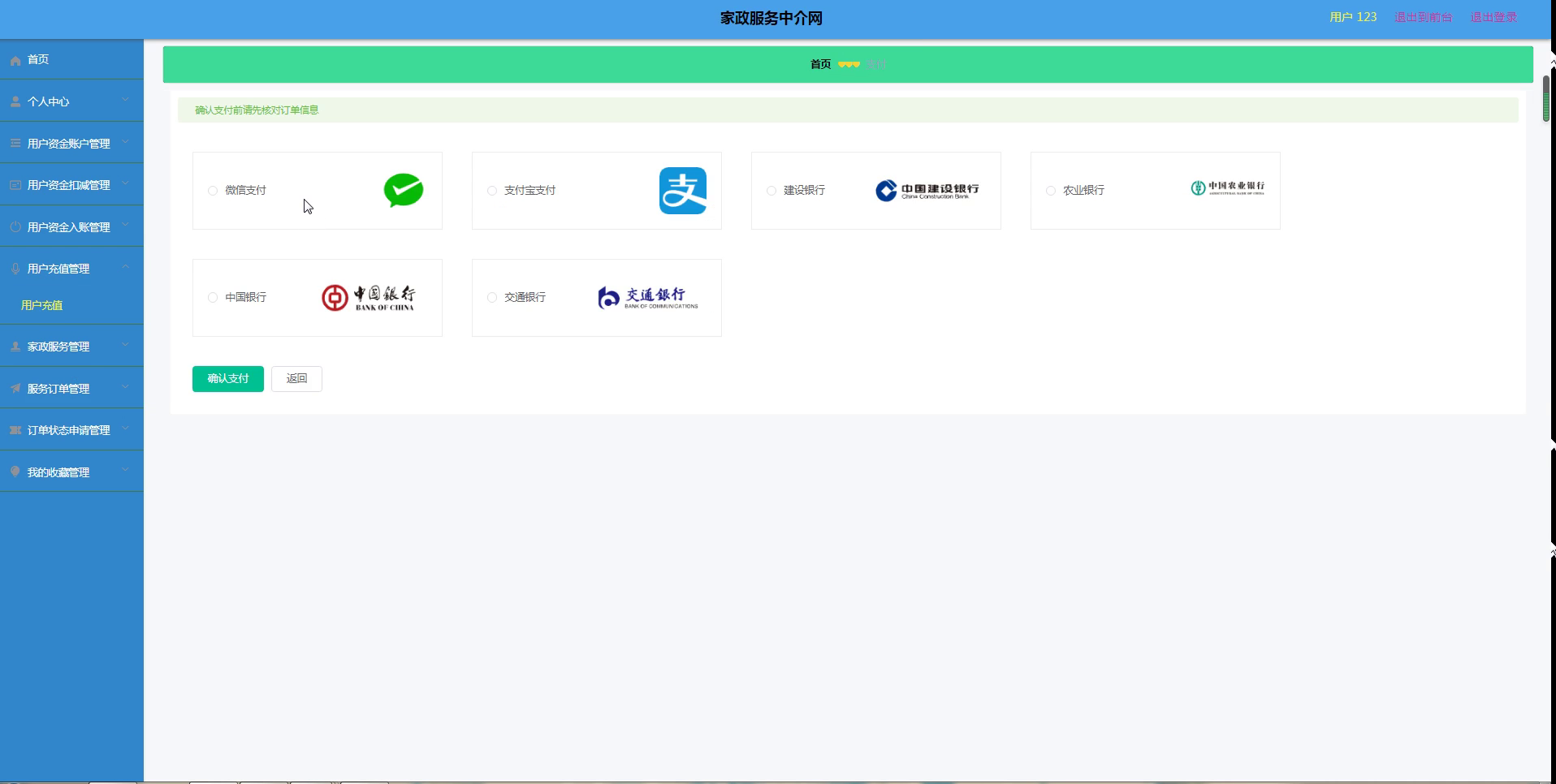Click the microphone icon next to 用户充值管理
Viewport: 1556px width, 784px height.
tap(15, 269)
